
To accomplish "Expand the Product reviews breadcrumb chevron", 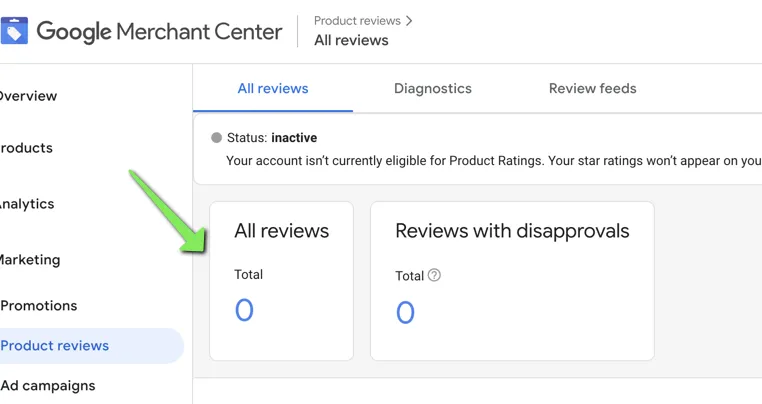I will 409,21.
